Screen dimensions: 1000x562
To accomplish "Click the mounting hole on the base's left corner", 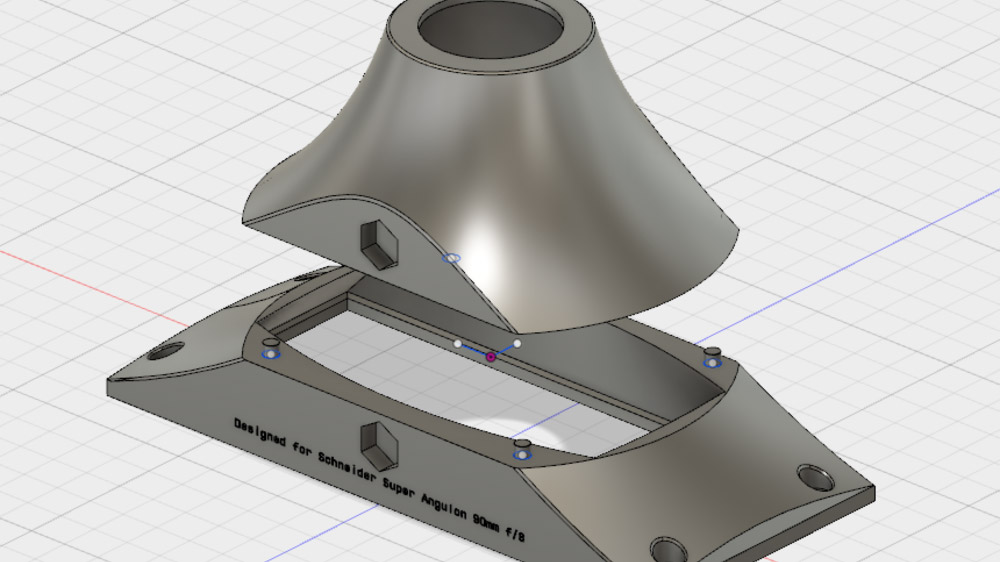I will pos(166,351).
